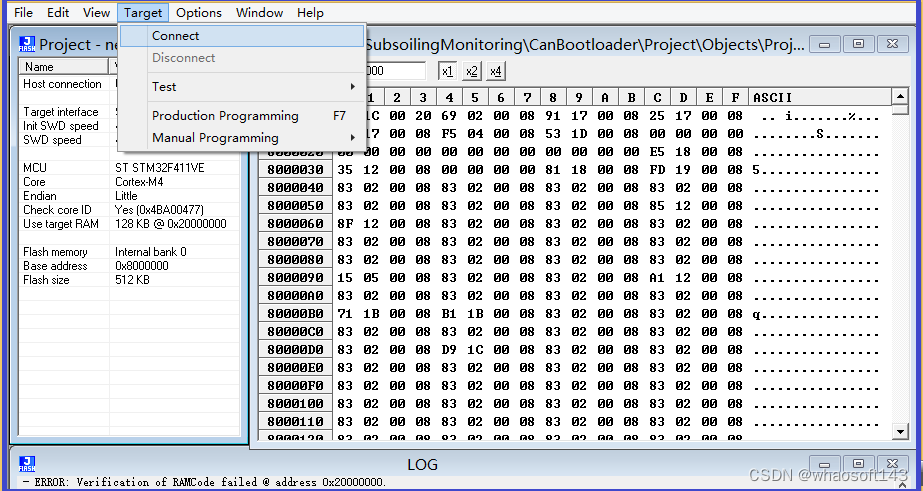Close the hex data window
923x491 pixels.
pyautogui.click(x=892, y=44)
